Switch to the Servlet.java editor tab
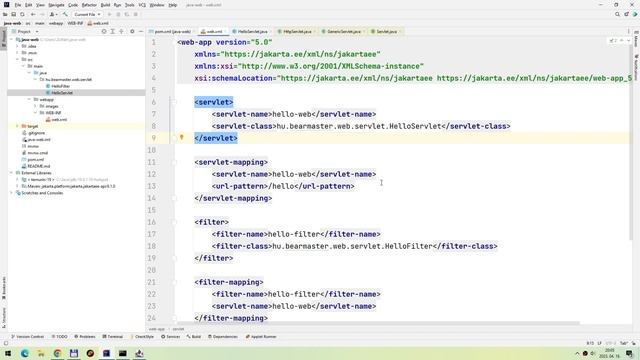Image resolution: width=640 pixels, height=360 pixels. click(386, 31)
